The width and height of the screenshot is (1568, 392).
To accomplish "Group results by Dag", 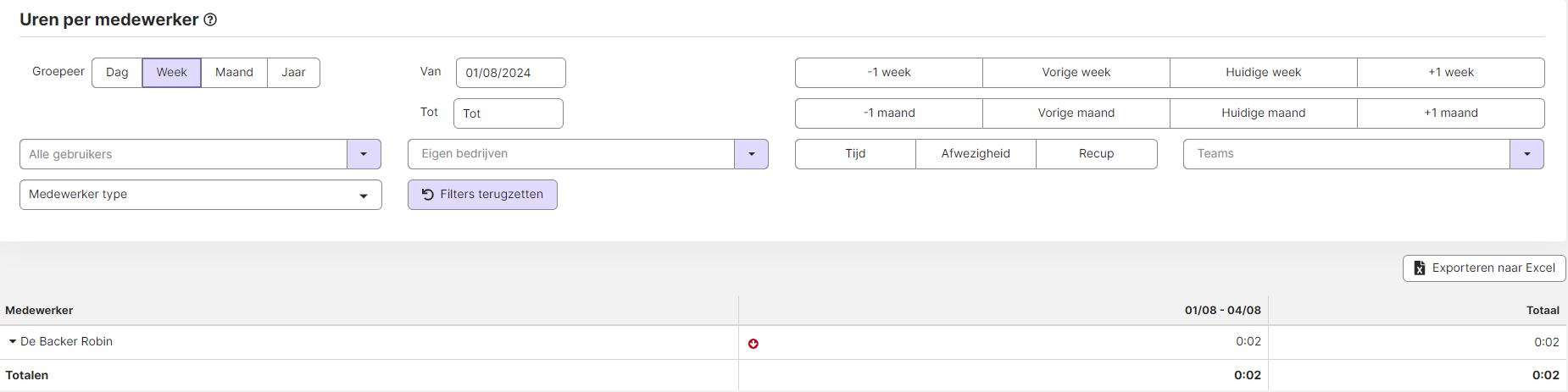I will click(117, 73).
